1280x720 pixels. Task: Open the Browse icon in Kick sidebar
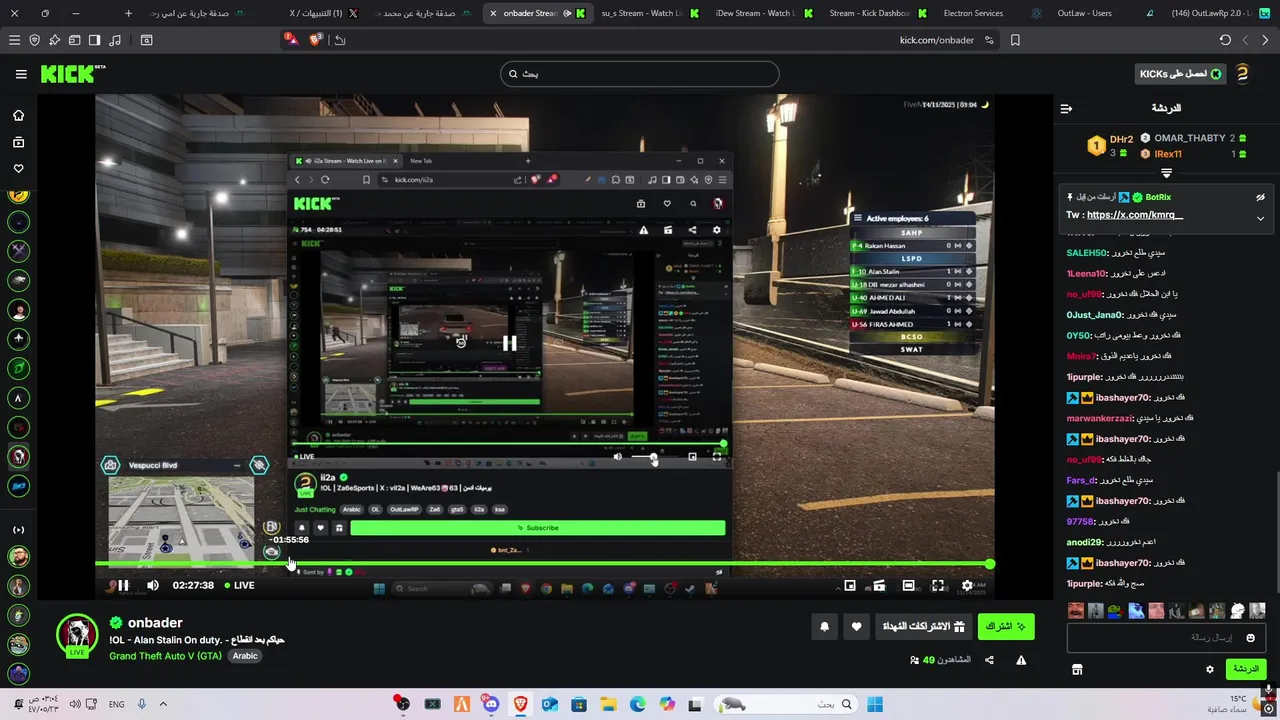coord(18,142)
